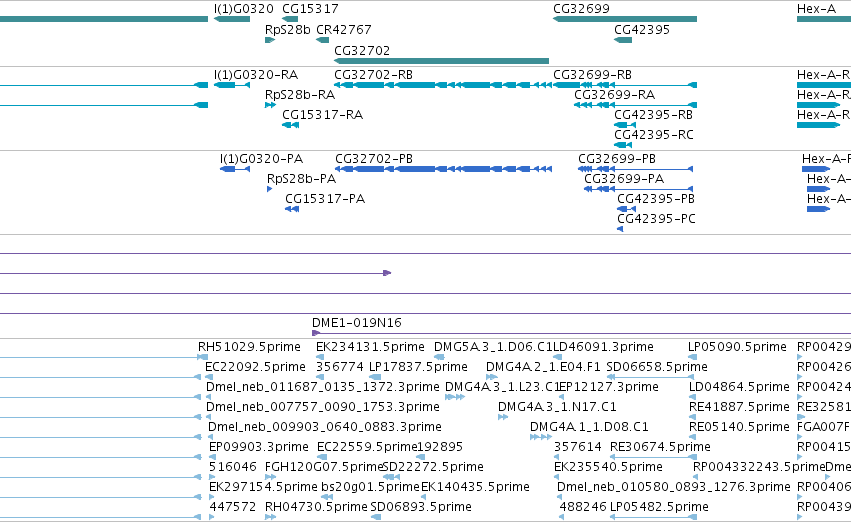851x522 pixels.
Task: Select EST LP17837.5prime label
Action: point(418,367)
